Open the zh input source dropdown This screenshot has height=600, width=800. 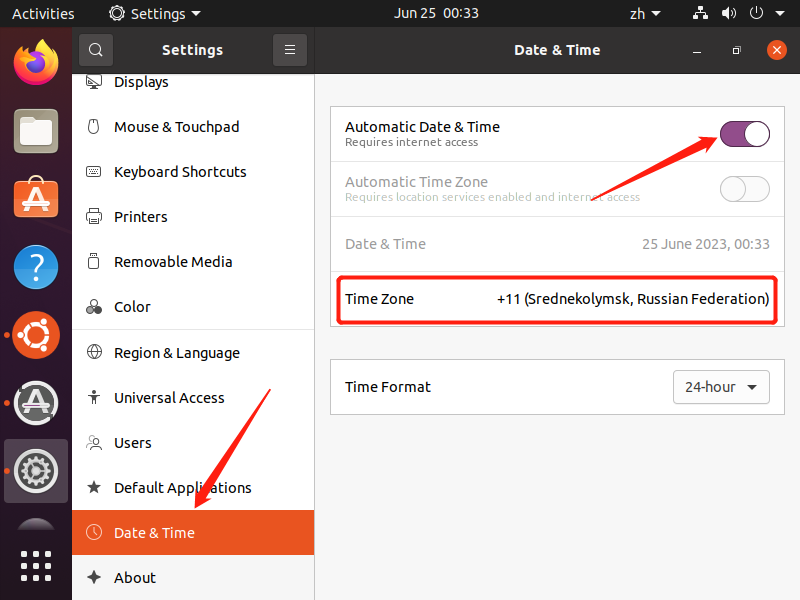644,14
